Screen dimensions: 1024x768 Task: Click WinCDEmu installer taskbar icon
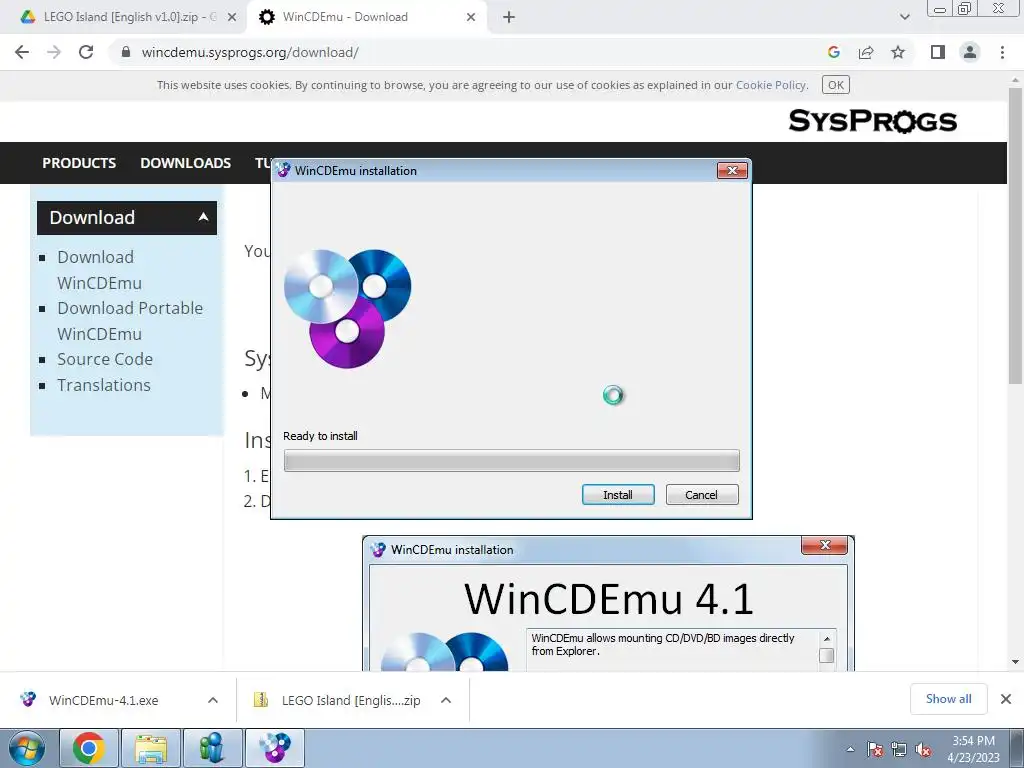click(x=274, y=748)
